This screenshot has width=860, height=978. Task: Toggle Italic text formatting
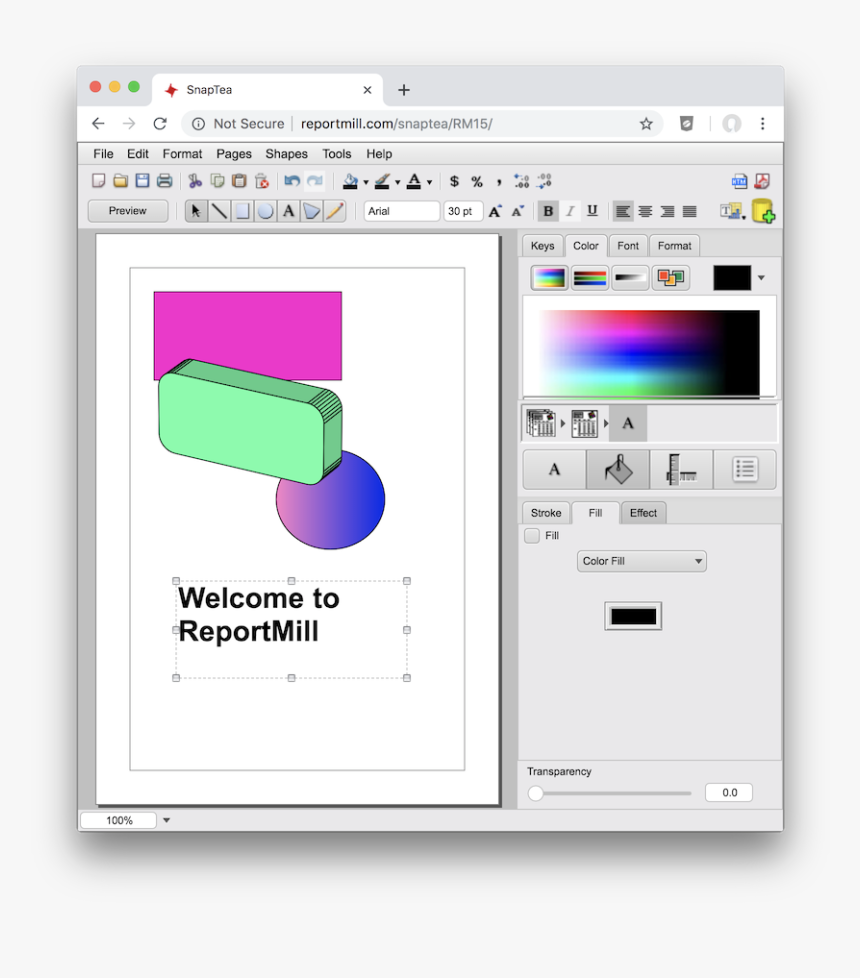pyautogui.click(x=570, y=211)
